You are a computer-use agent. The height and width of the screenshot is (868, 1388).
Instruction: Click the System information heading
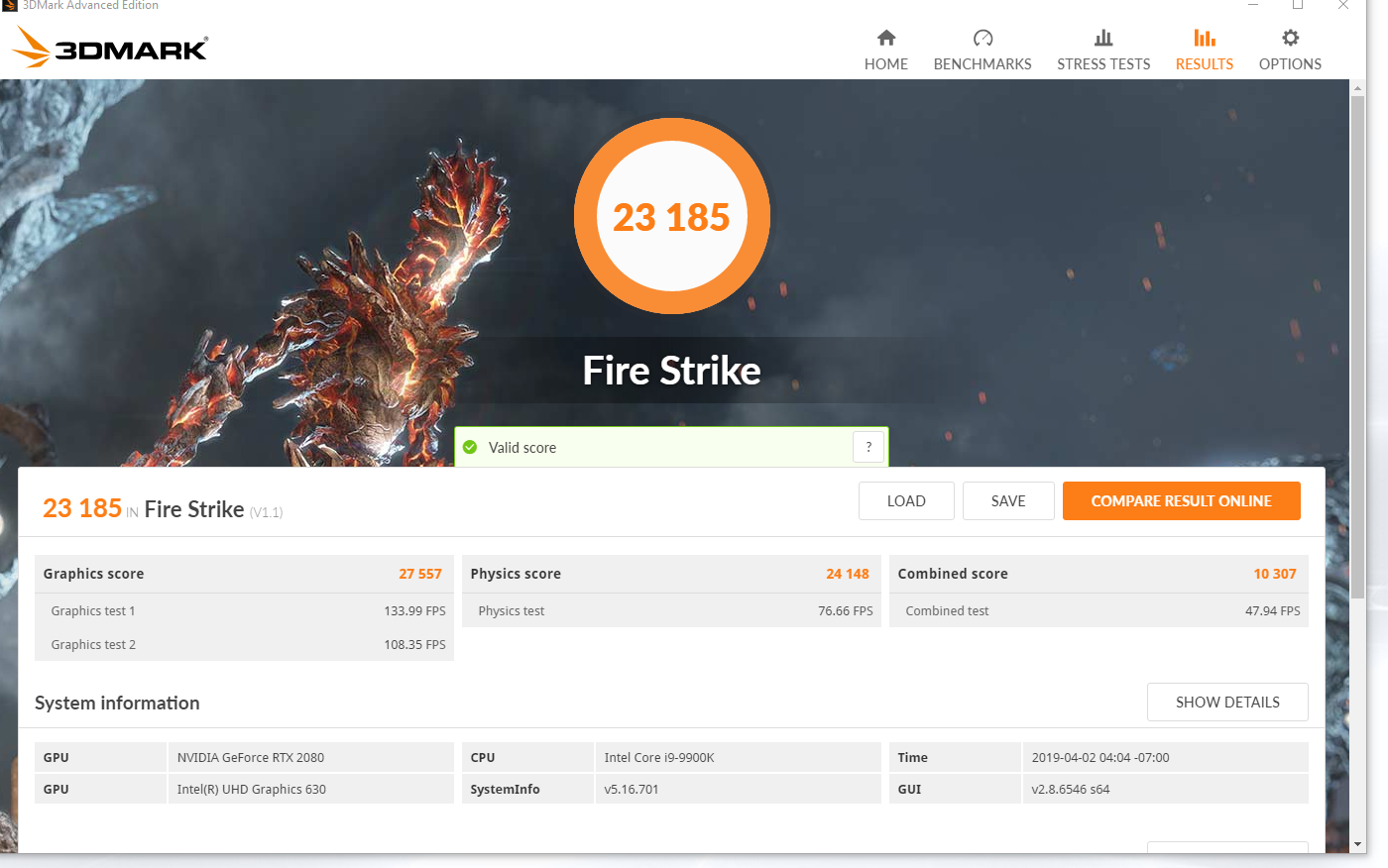117,703
